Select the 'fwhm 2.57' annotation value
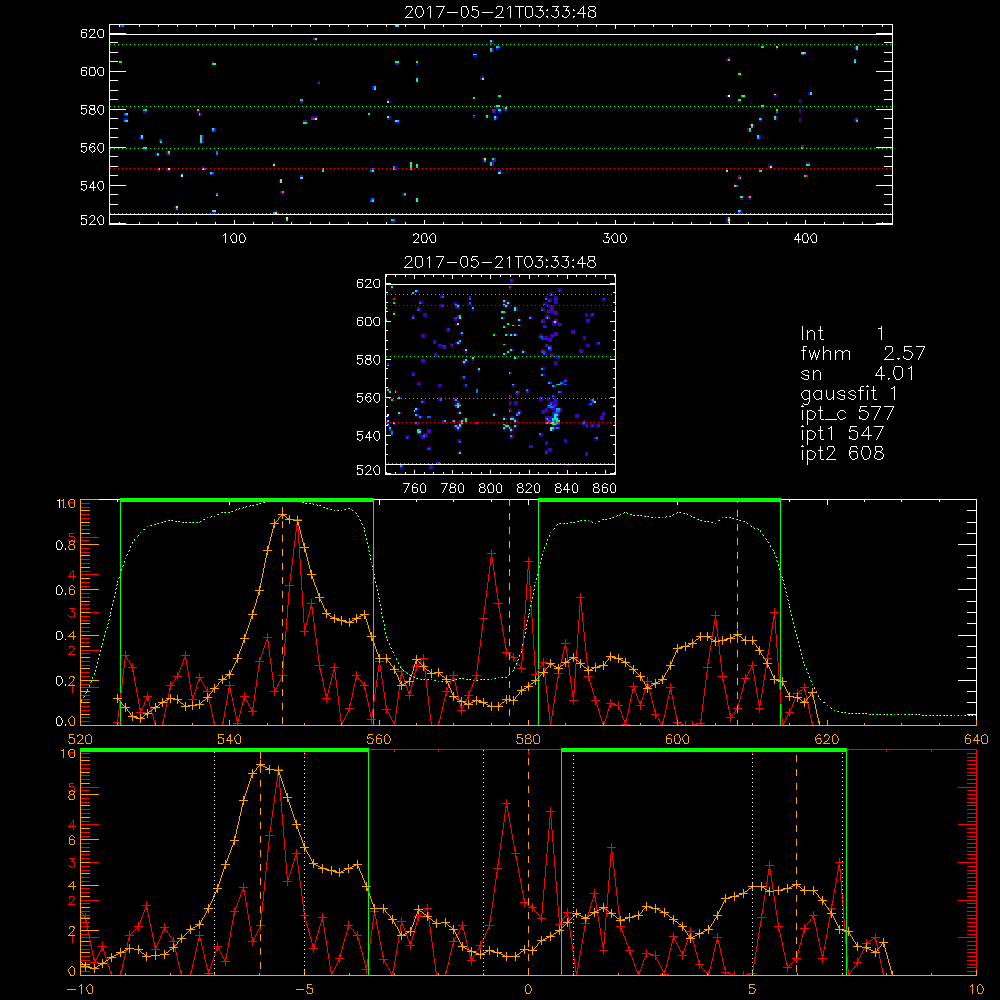The width and height of the screenshot is (1000, 1000). (904, 353)
